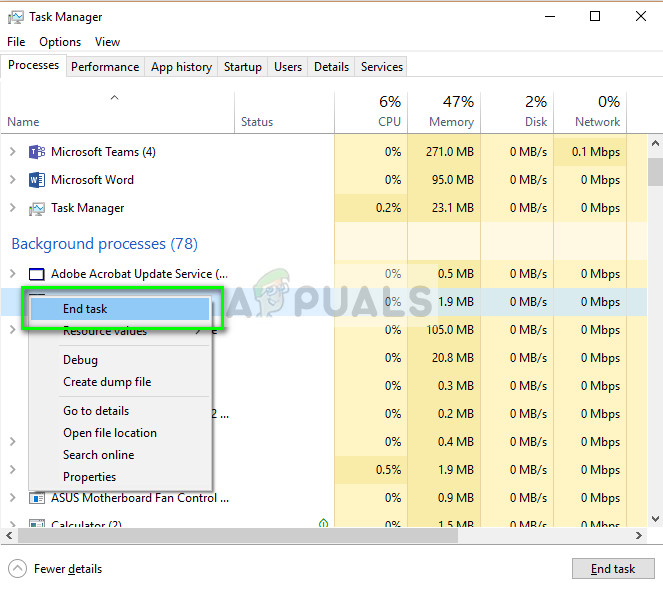Click the Adobe Acrobat Update Service icon

(x=37, y=274)
